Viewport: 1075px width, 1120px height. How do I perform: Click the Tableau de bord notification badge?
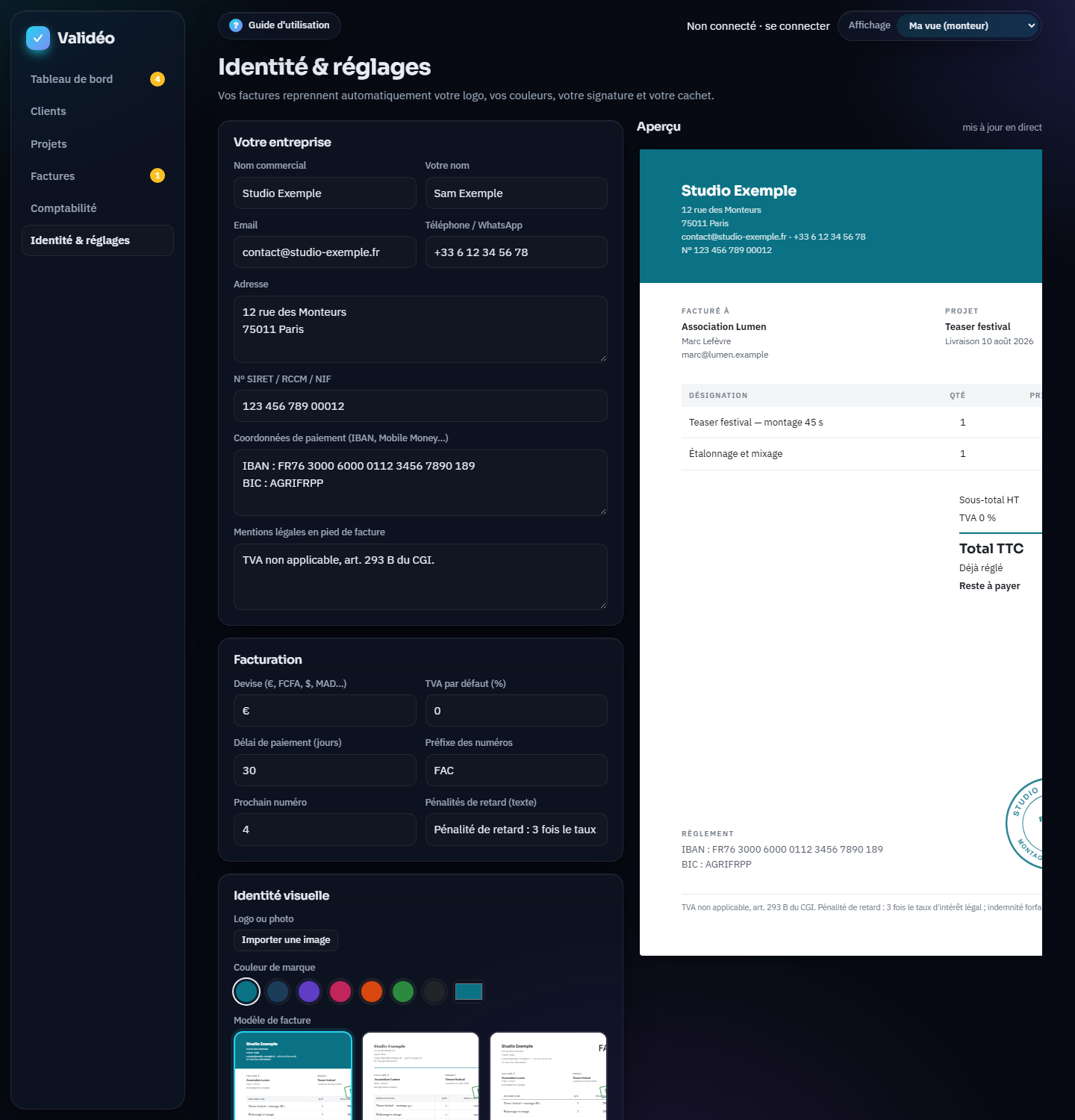158,79
